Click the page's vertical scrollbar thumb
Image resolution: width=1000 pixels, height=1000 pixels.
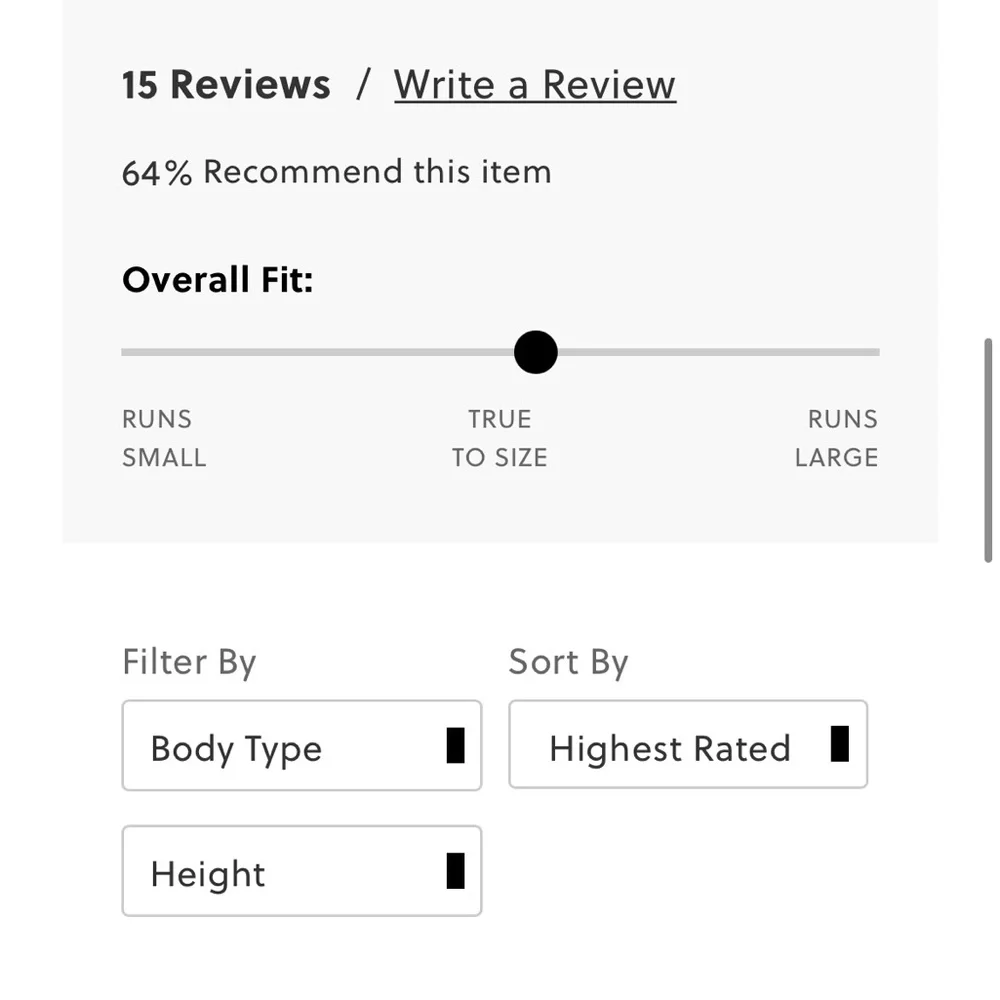[988, 450]
